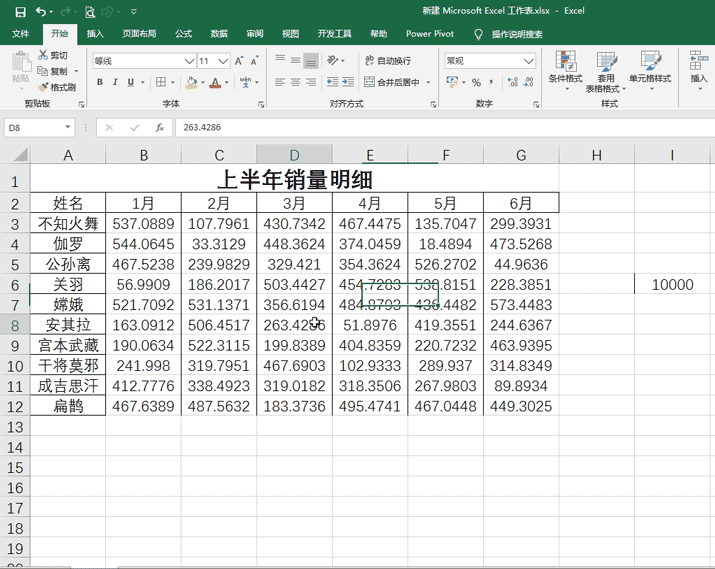Screen dimensions: 715x569
Task: Select the Format Painter (格式刷) brush
Action: click(43, 87)
